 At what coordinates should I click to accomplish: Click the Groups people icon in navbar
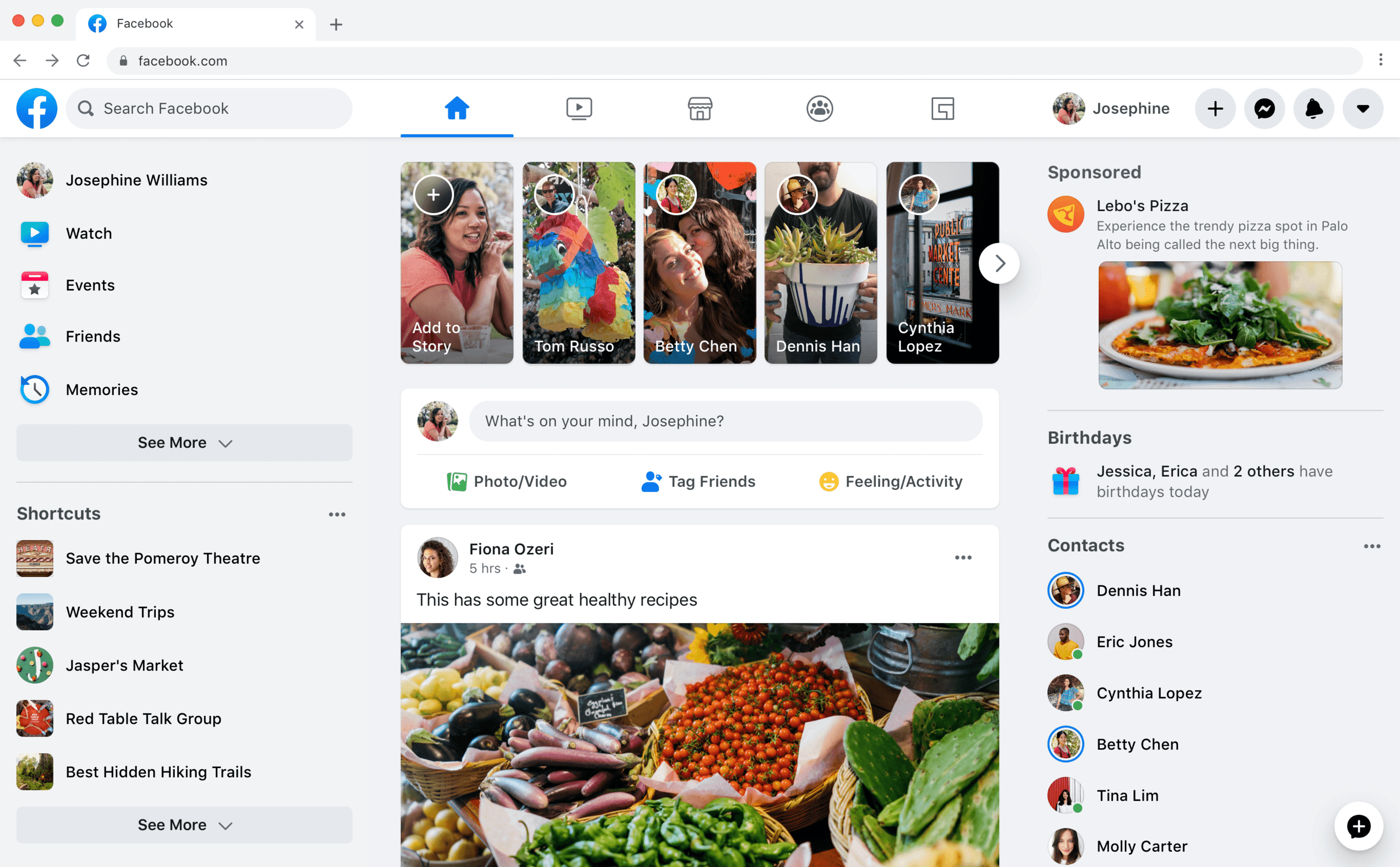click(x=820, y=108)
